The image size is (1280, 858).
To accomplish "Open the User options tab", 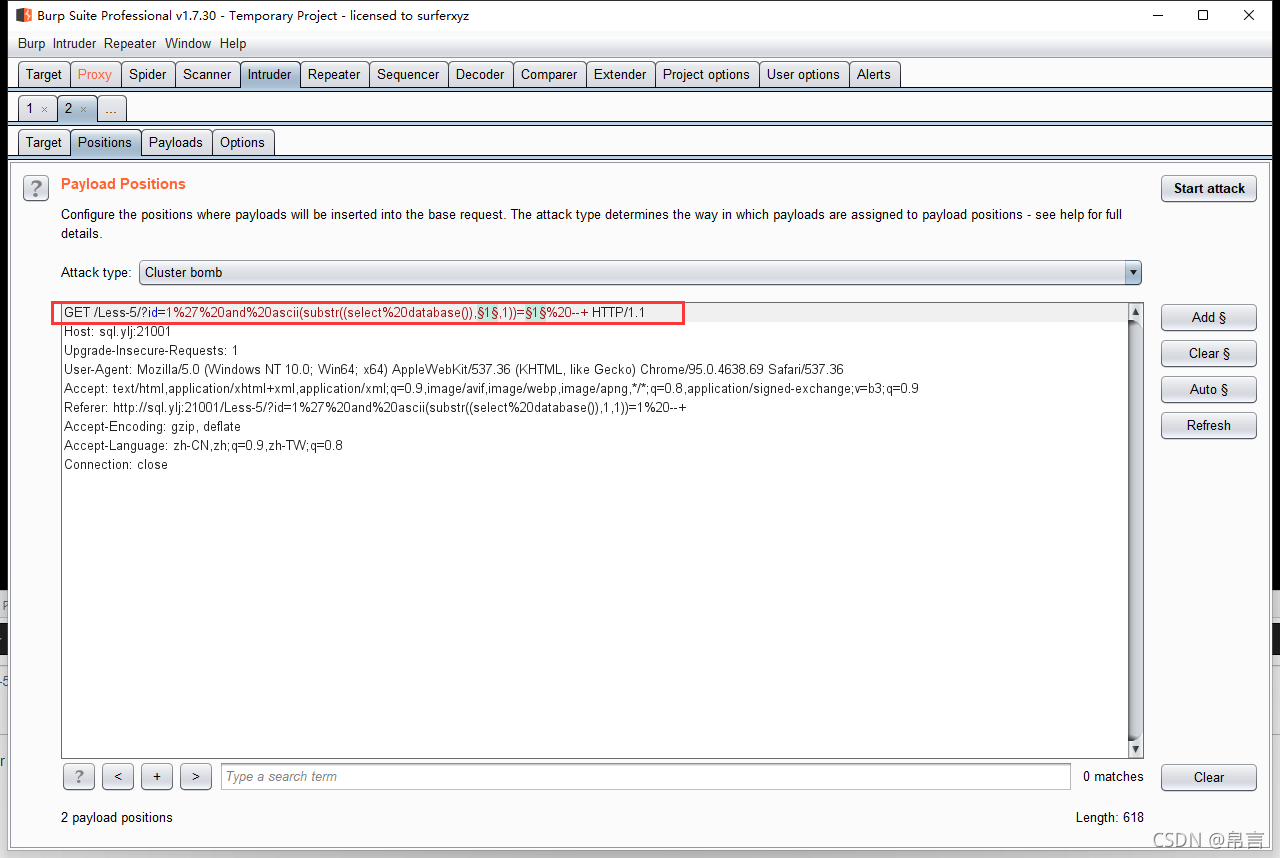I will tap(803, 74).
